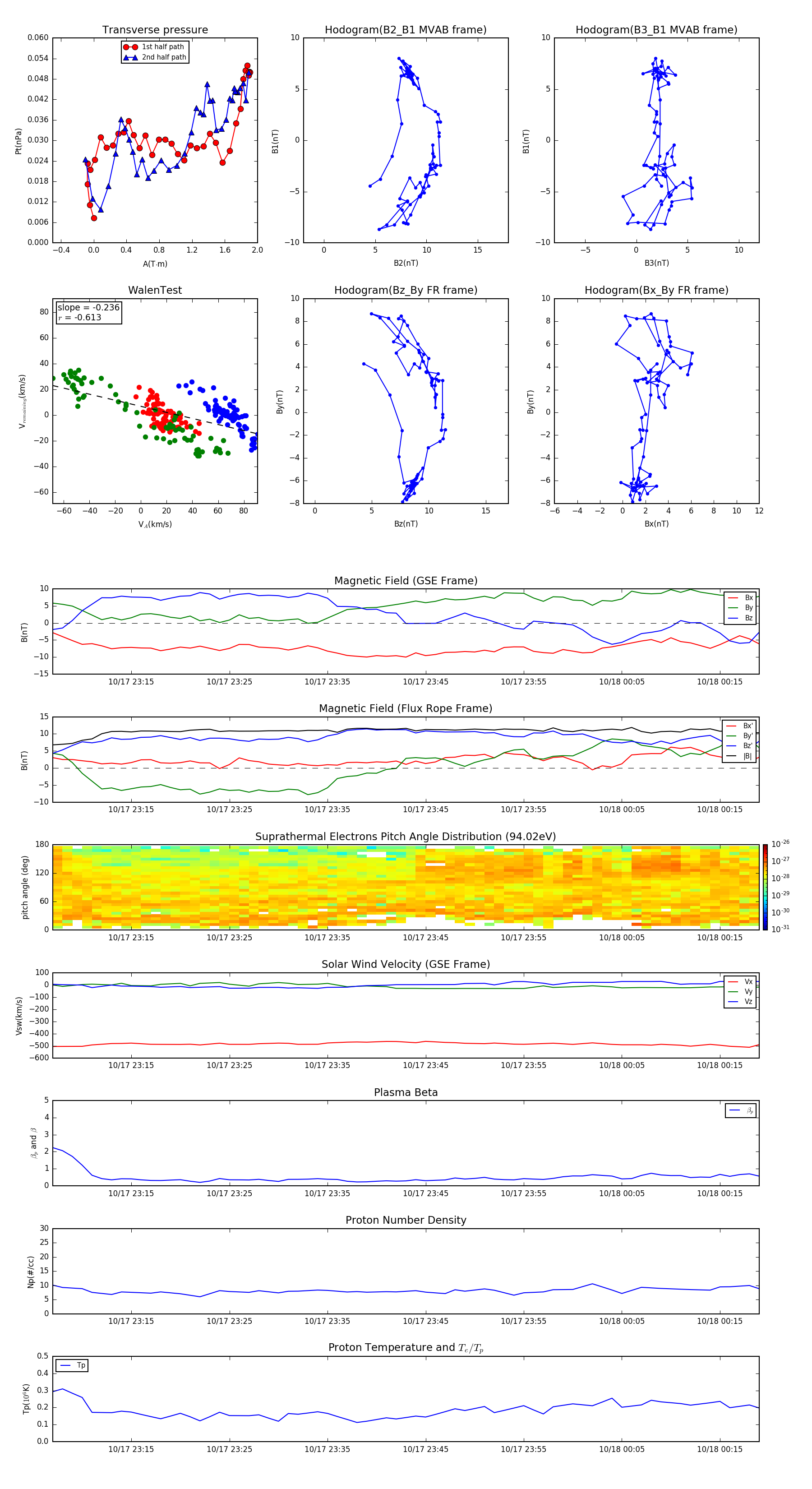Click the pitch angle spectrogram heatmap
Viewport: 812px width, 1489px height.
406,887
